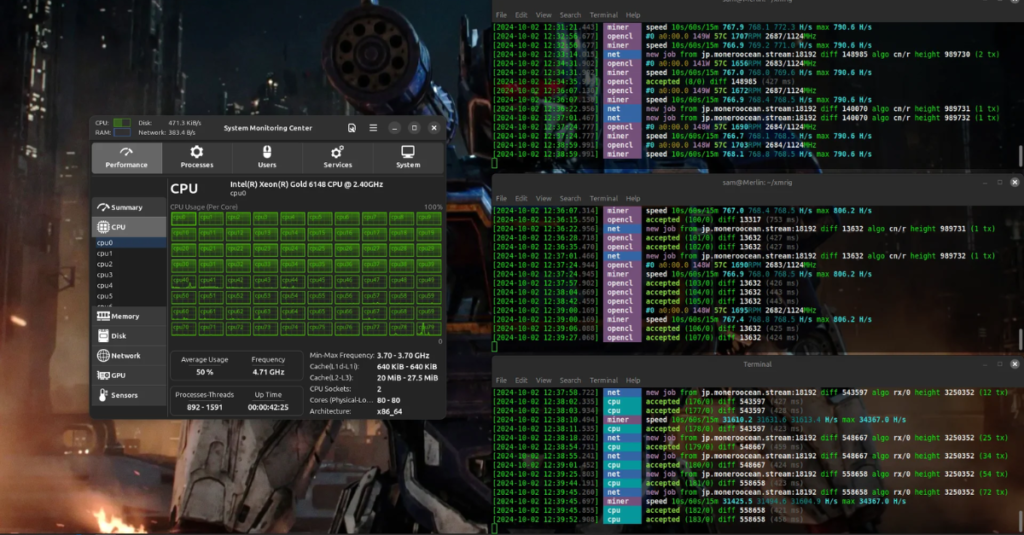The height and width of the screenshot is (535, 1024).
Task: Click the cpu79 usage graph cell
Action: point(427,327)
